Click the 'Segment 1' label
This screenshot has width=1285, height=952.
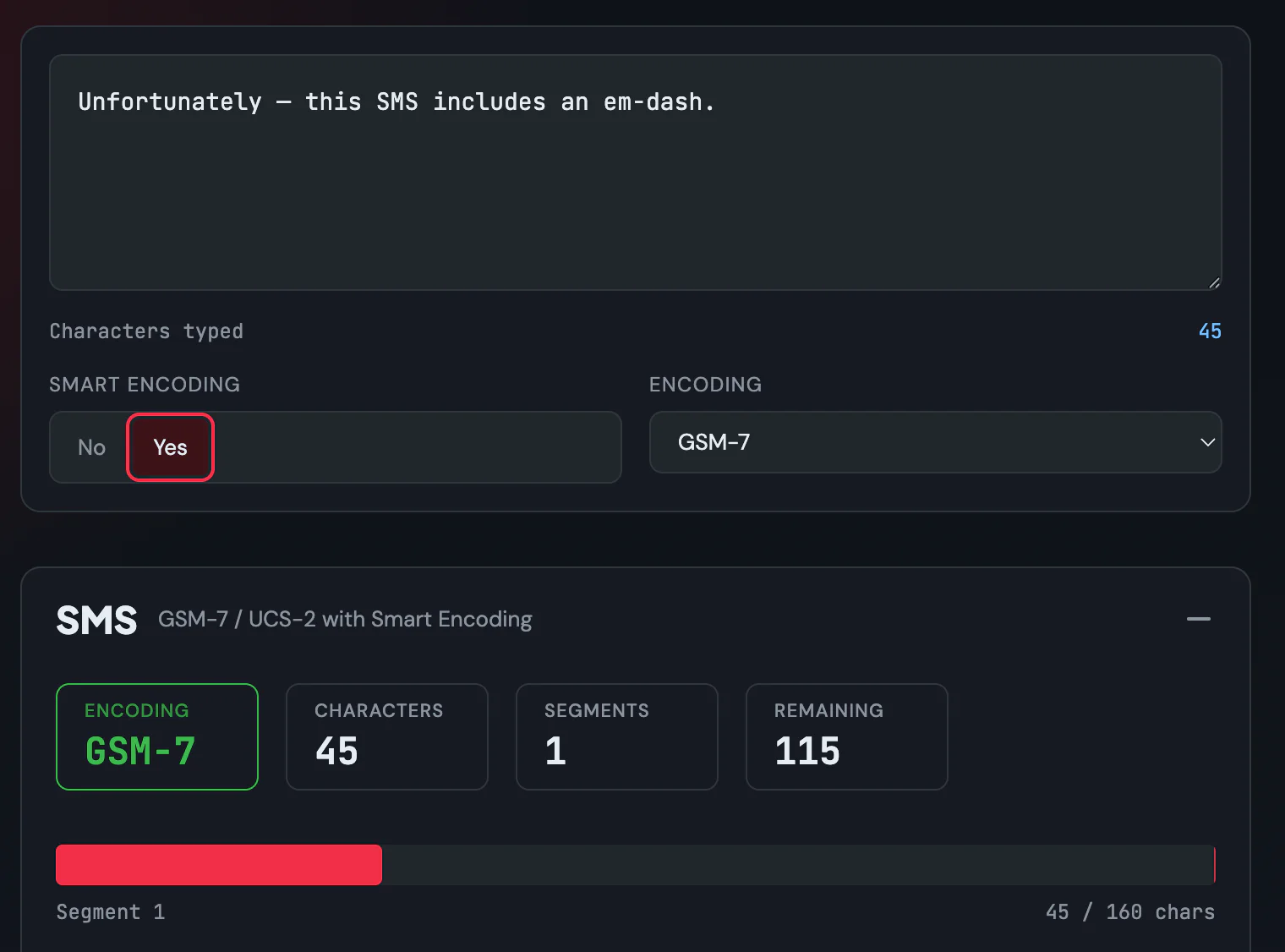(x=111, y=912)
